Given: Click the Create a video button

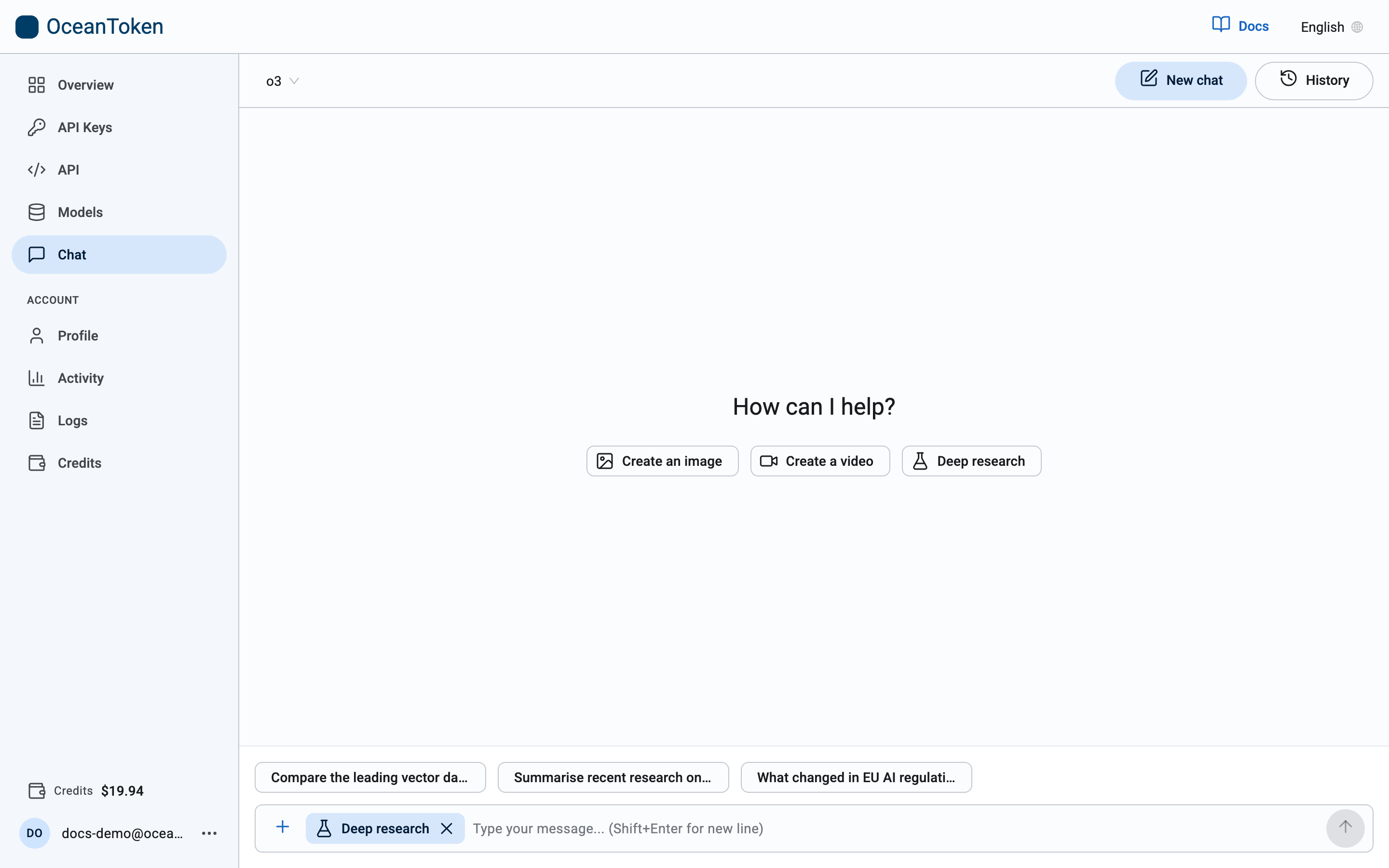Looking at the screenshot, I should tap(819, 461).
